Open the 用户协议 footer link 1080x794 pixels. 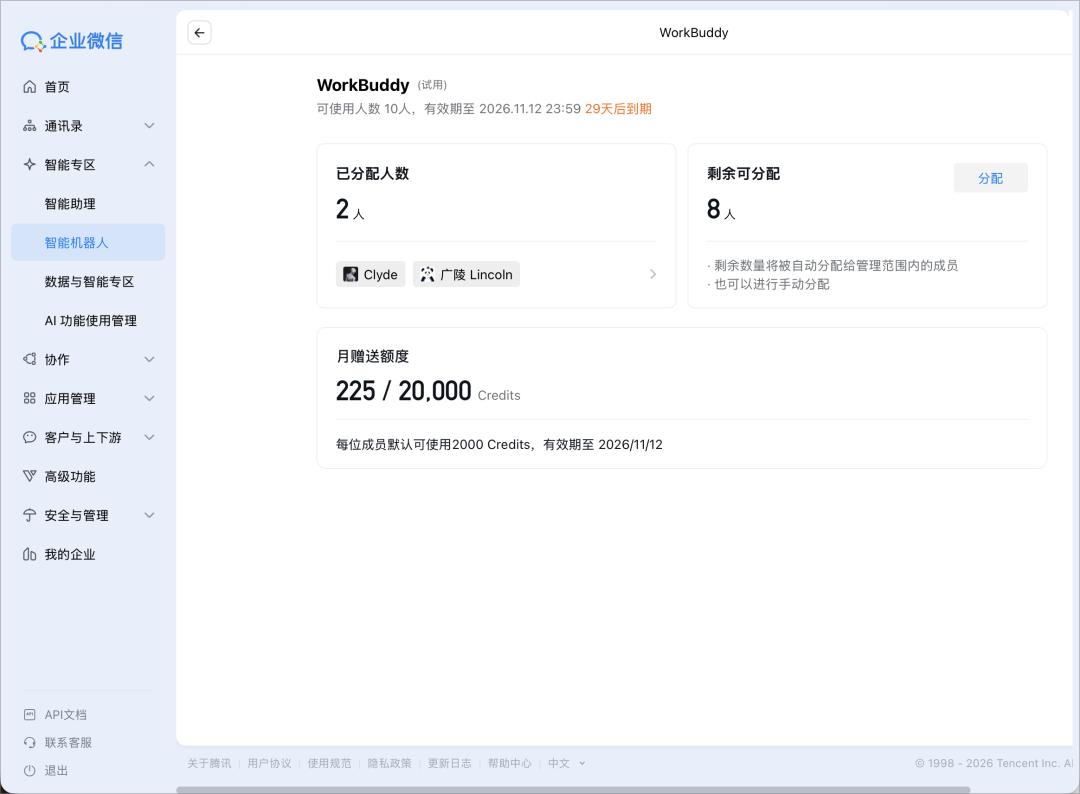coord(269,764)
